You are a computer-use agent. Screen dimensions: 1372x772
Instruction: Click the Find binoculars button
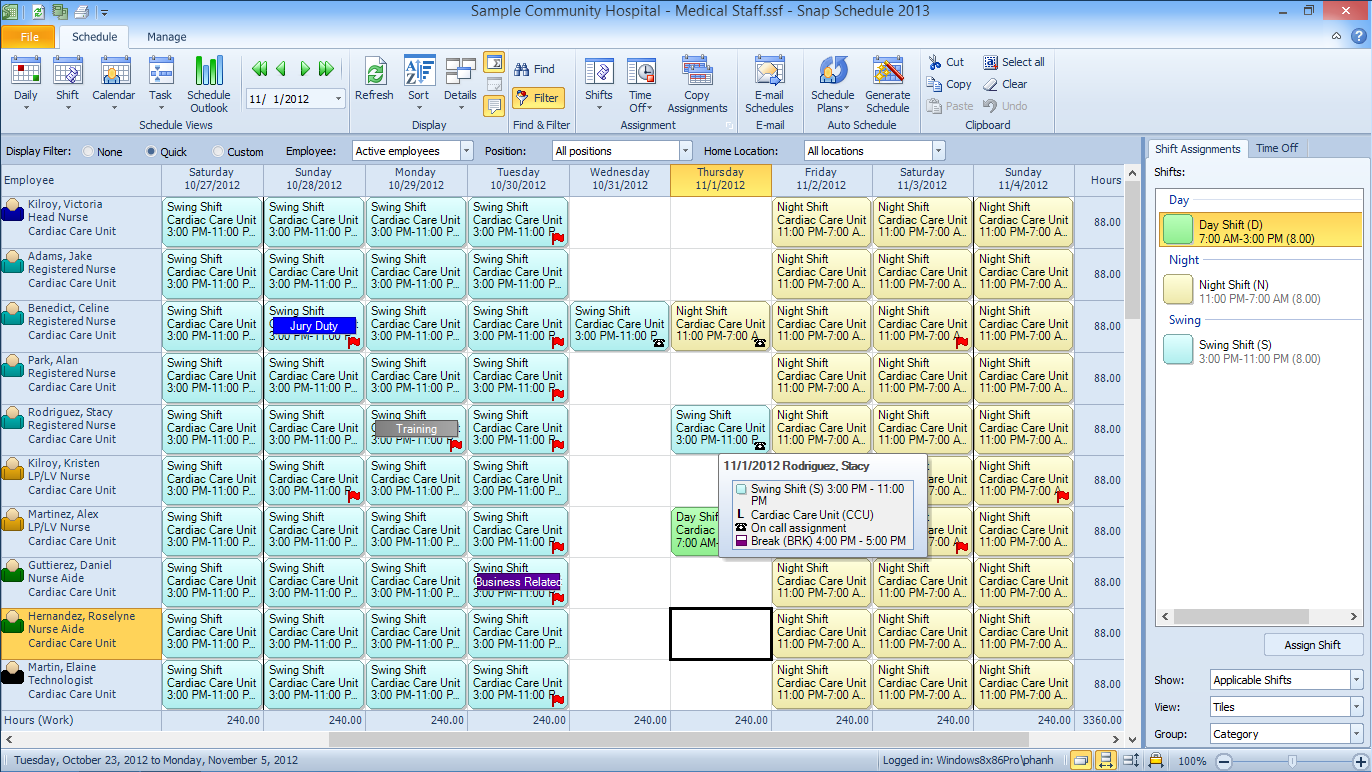(534, 69)
